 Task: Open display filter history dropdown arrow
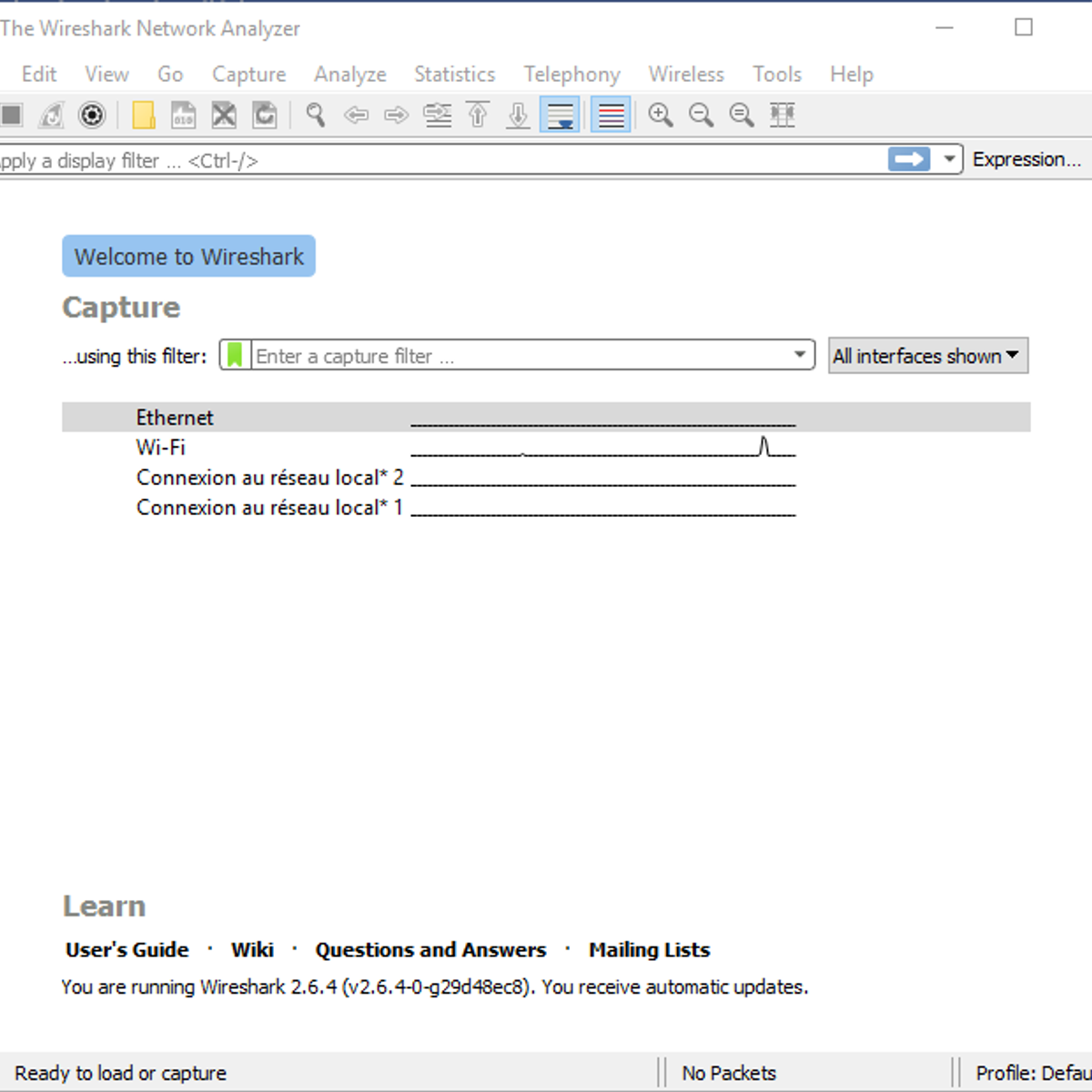pos(949,159)
